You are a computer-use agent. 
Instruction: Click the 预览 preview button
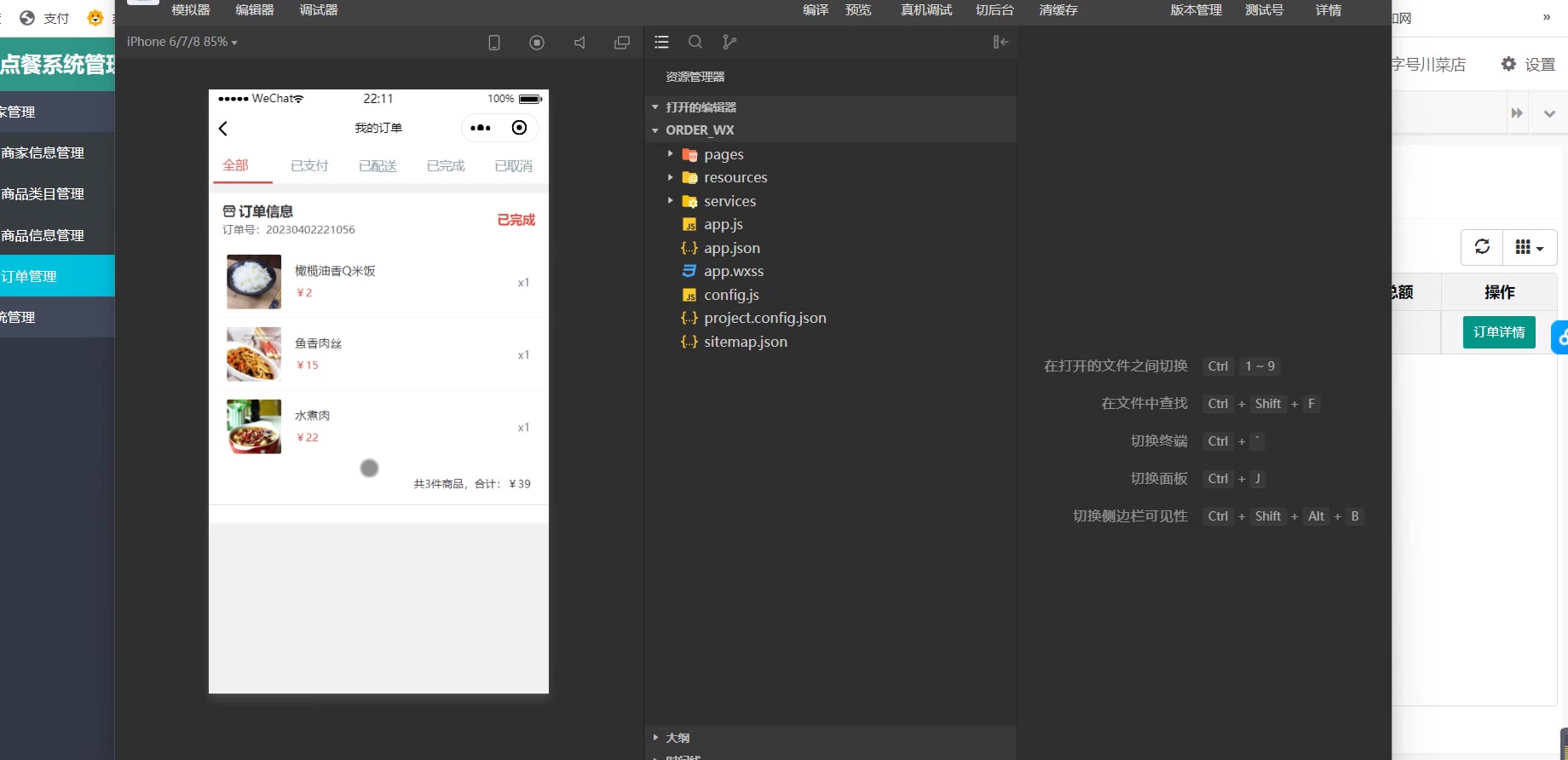pyautogui.click(x=858, y=9)
